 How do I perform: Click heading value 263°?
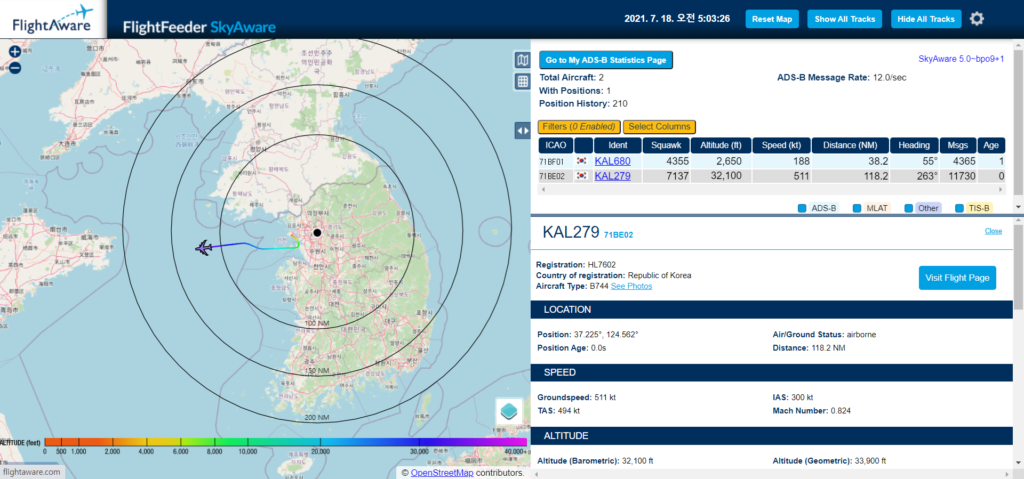click(926, 176)
